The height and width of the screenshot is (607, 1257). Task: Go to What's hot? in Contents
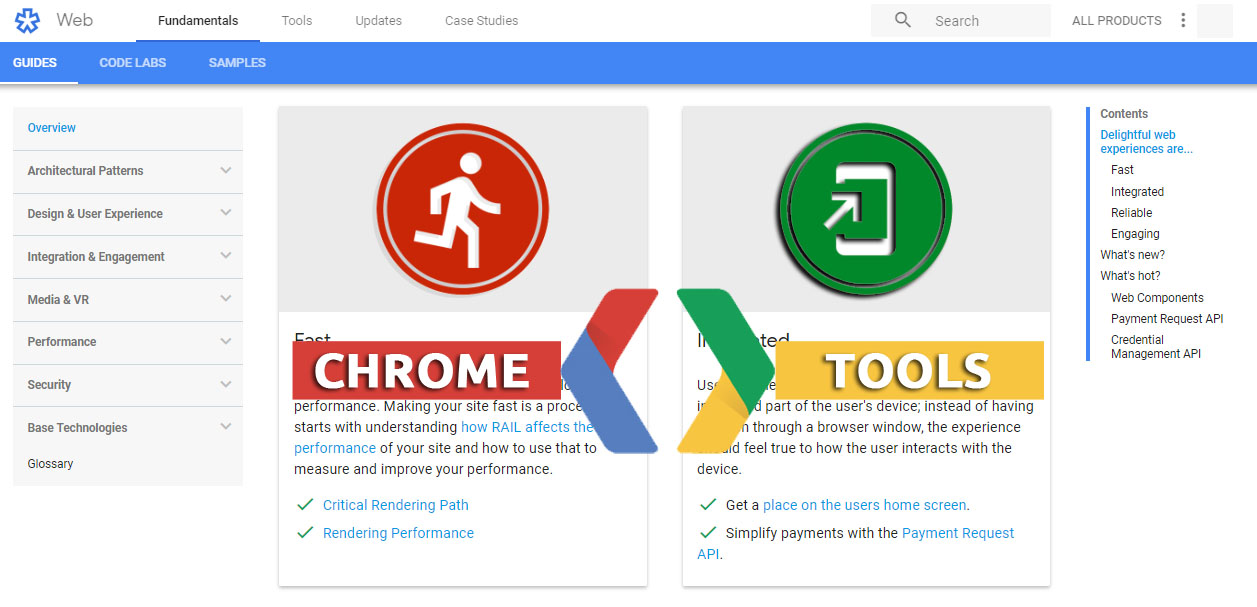[1131, 276]
